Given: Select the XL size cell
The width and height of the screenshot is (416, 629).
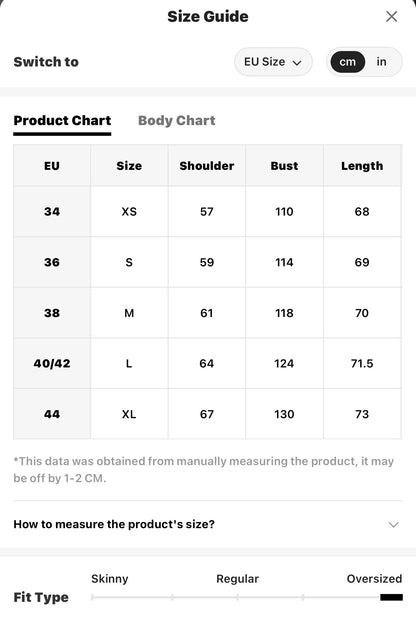Looking at the screenshot, I should 129,414.
